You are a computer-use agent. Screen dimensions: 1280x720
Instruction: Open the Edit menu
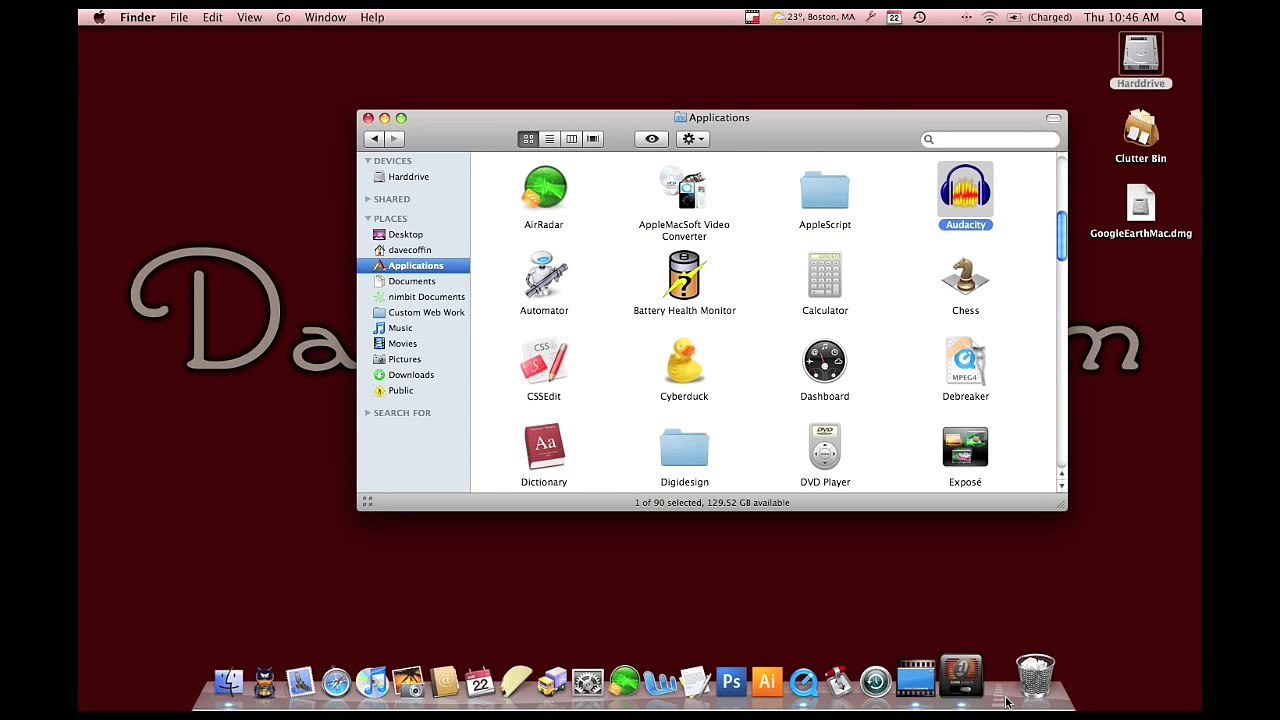coord(213,17)
